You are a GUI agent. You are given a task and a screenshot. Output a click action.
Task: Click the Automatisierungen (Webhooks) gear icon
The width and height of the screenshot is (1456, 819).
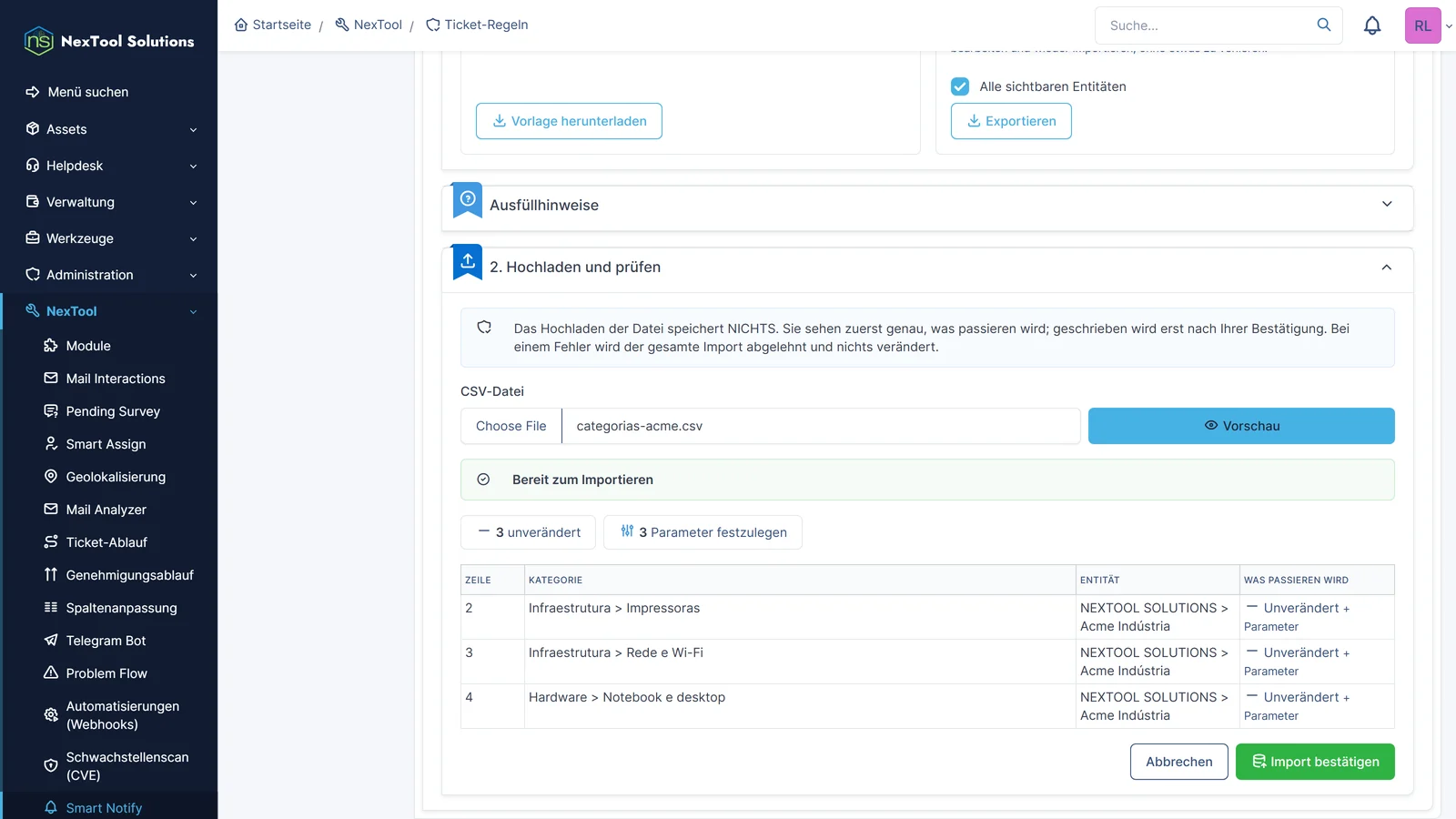pyautogui.click(x=51, y=715)
